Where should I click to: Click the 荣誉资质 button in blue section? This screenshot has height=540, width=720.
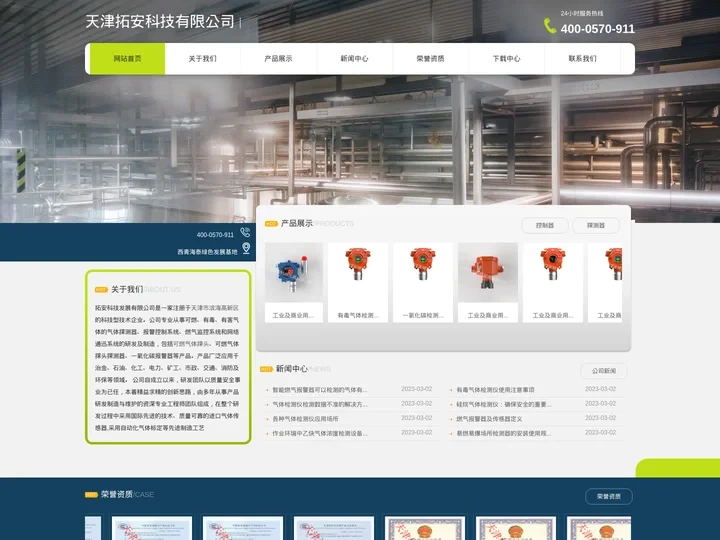click(608, 496)
